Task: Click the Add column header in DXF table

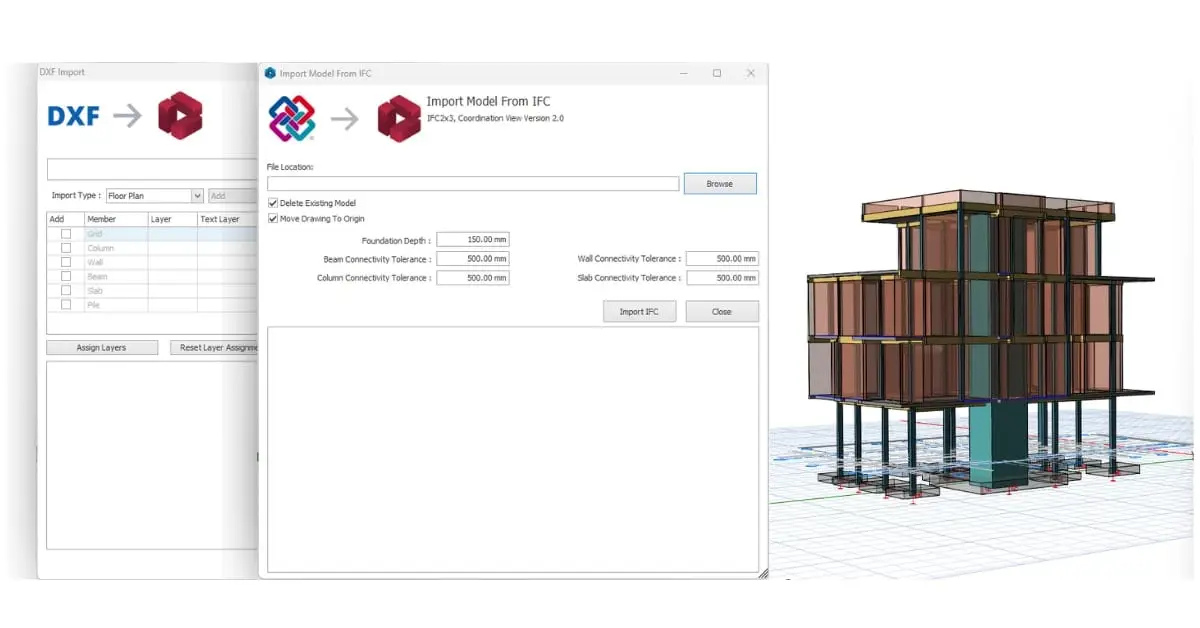Action: coord(65,219)
